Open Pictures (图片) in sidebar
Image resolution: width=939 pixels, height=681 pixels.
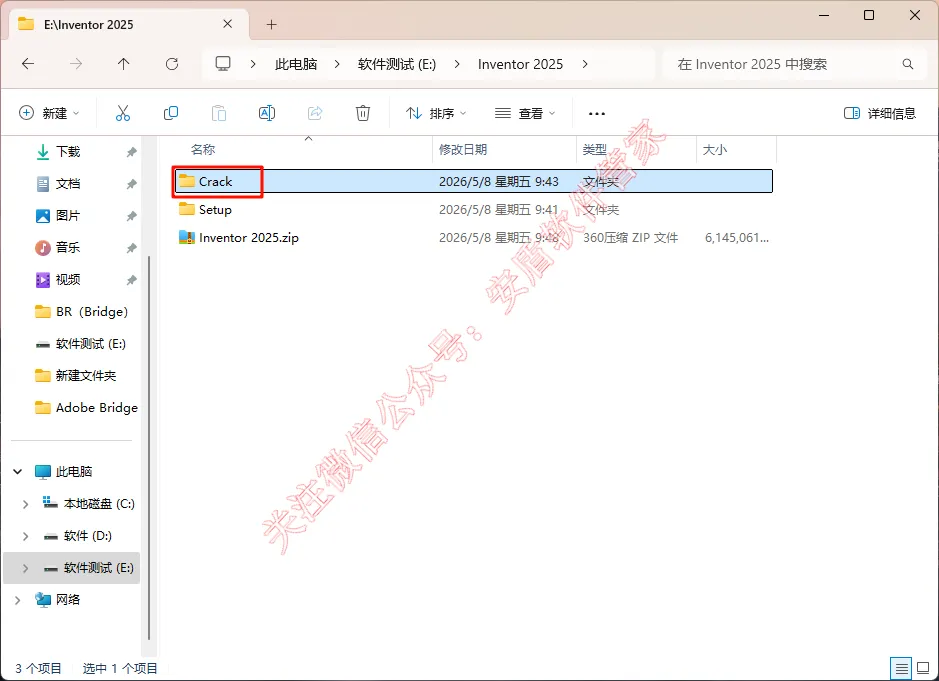click(68, 216)
